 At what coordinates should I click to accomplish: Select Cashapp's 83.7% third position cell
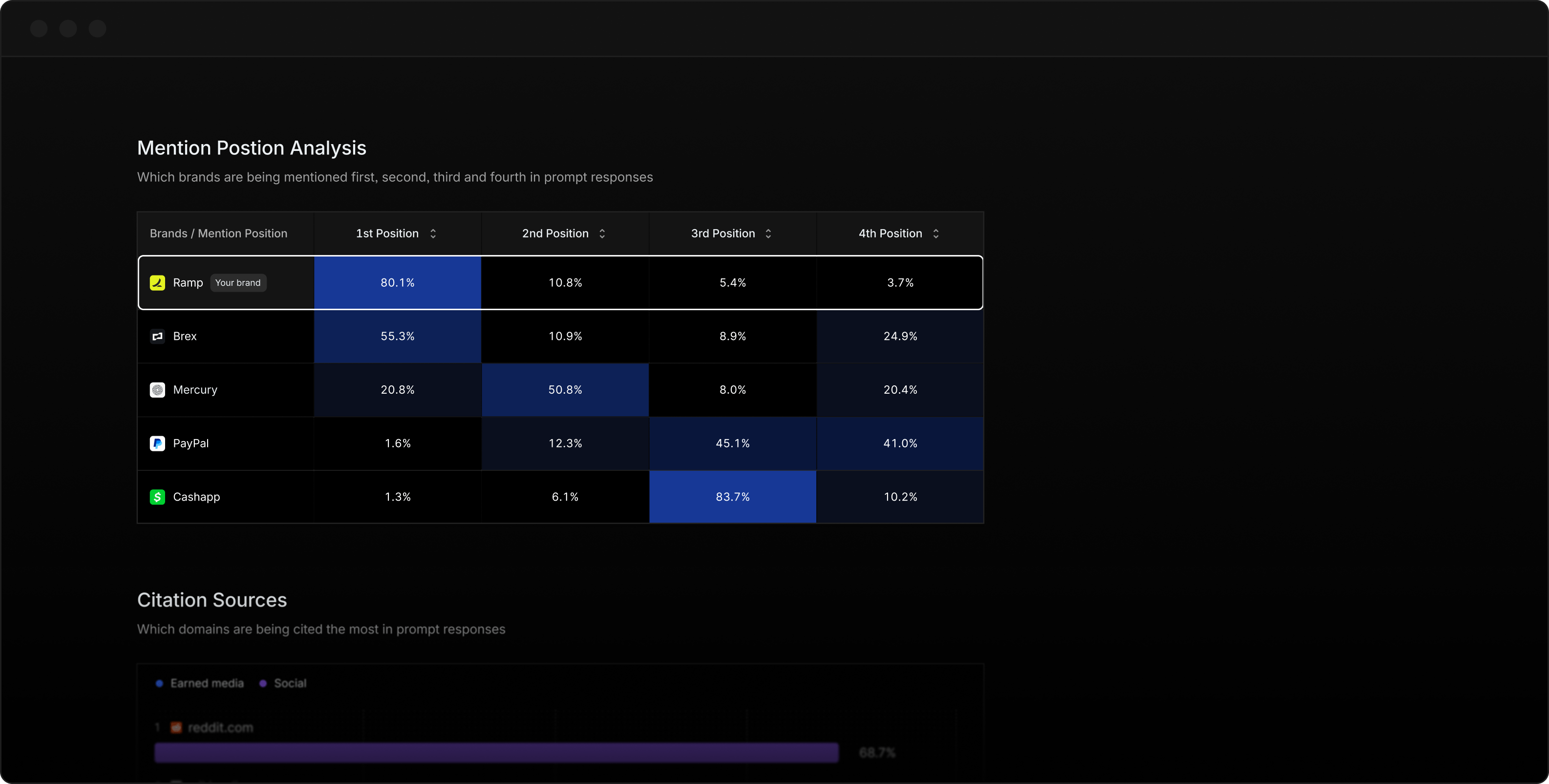[732, 497]
